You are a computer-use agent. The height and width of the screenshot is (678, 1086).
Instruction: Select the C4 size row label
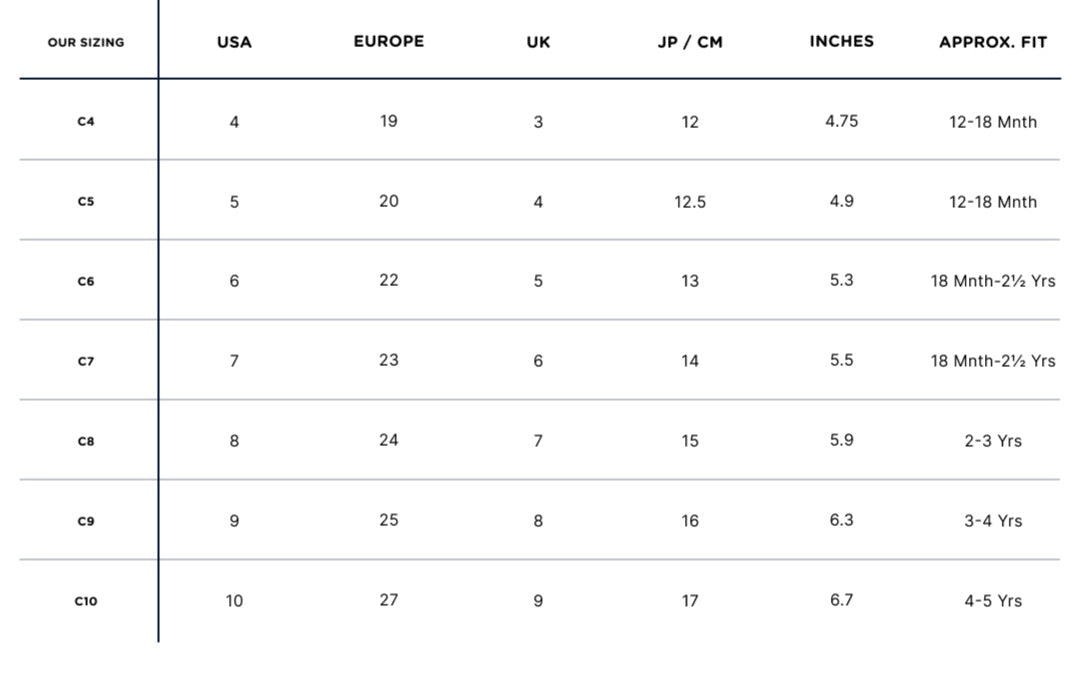(86, 122)
